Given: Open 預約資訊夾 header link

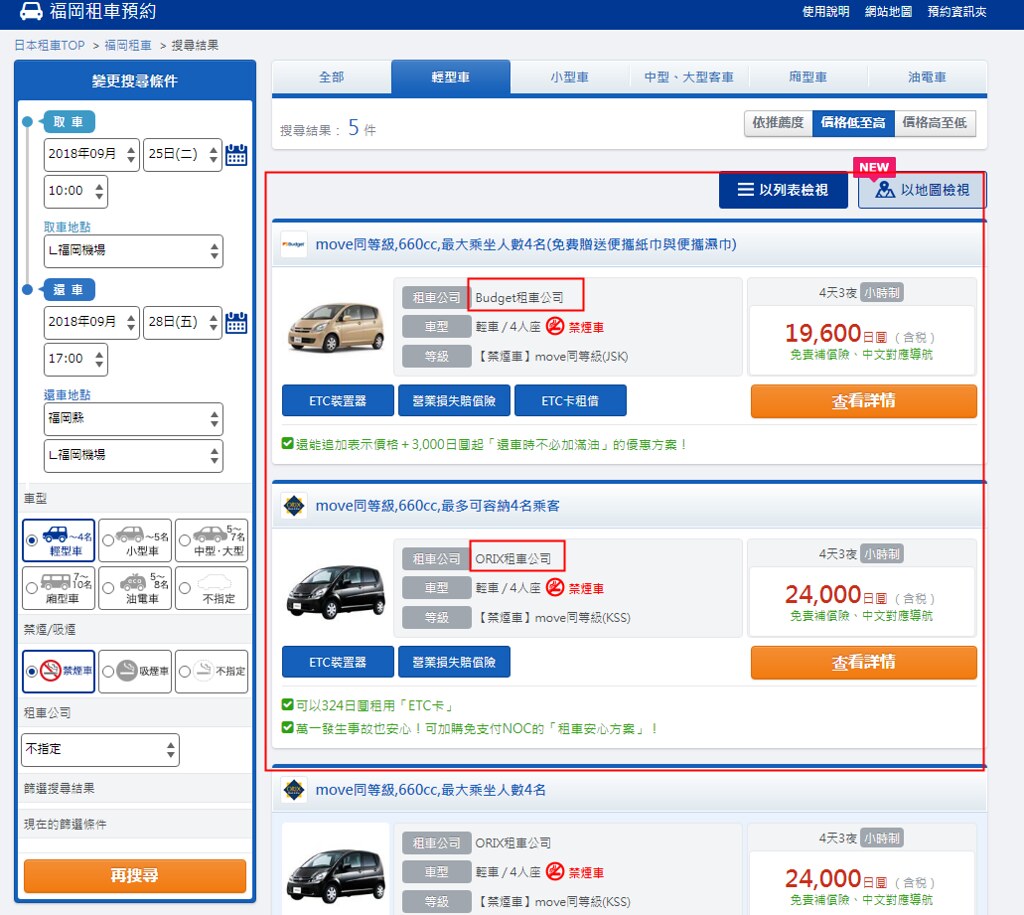Looking at the screenshot, I should pos(957,12).
